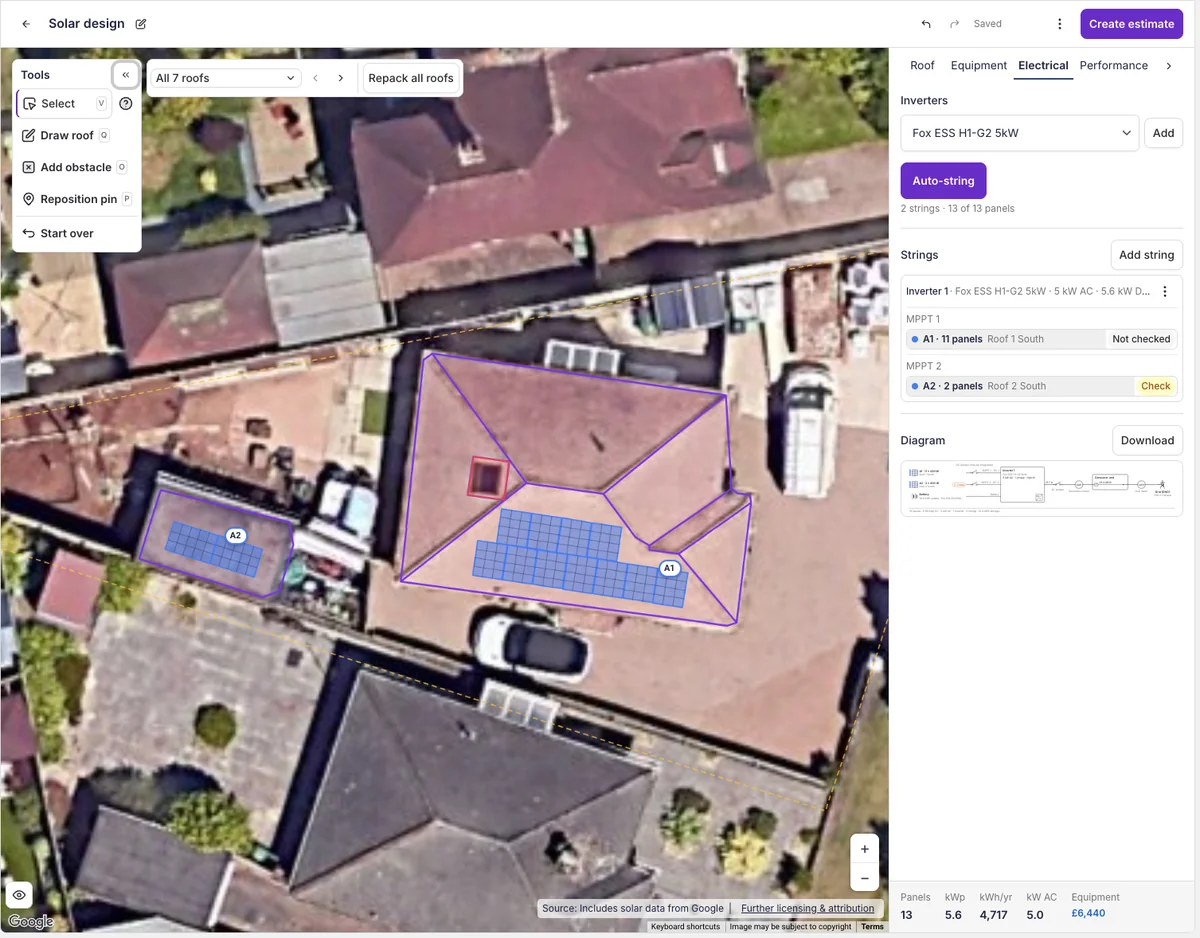Open help for the Select tool
Screen dimensions: 1200x938
pyautogui.click(x=126, y=104)
